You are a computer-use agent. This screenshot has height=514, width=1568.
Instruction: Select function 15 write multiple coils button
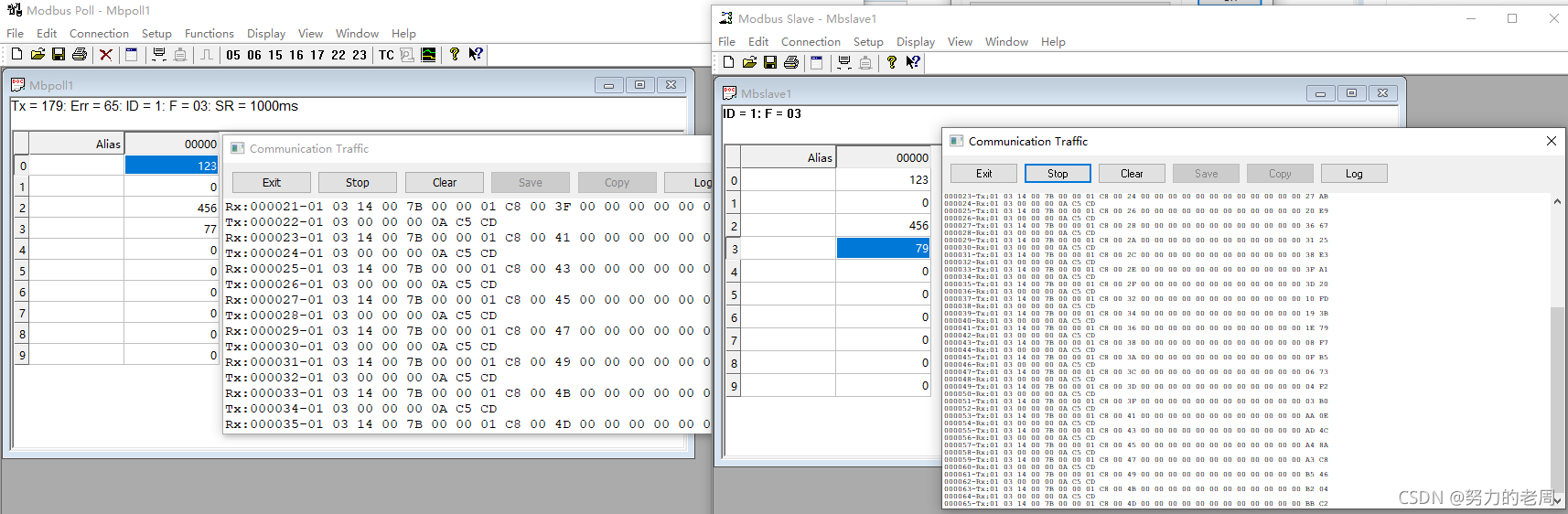275,55
